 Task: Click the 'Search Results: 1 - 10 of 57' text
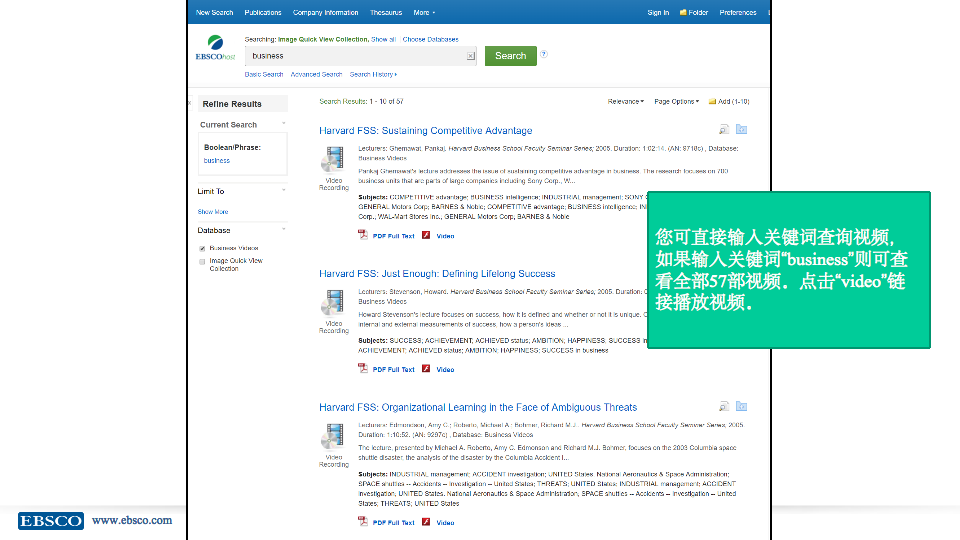[361, 102]
